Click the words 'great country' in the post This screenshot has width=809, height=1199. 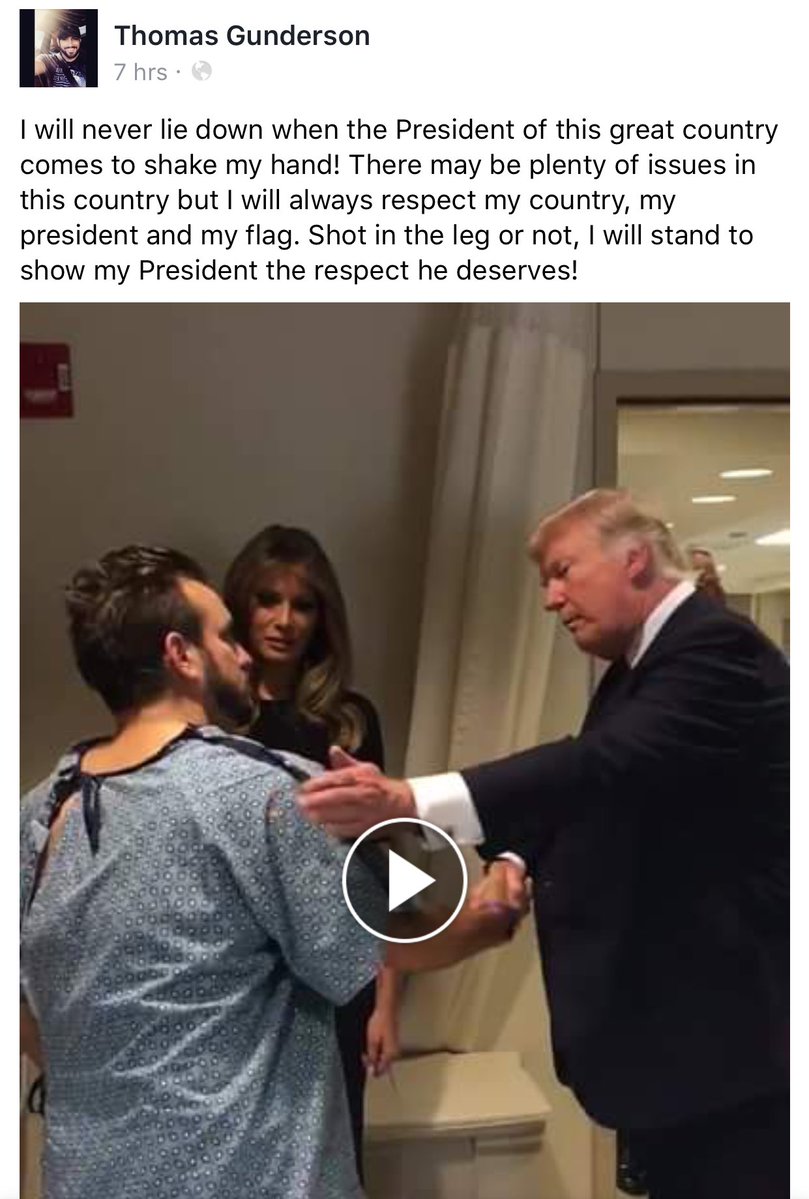tap(694, 130)
